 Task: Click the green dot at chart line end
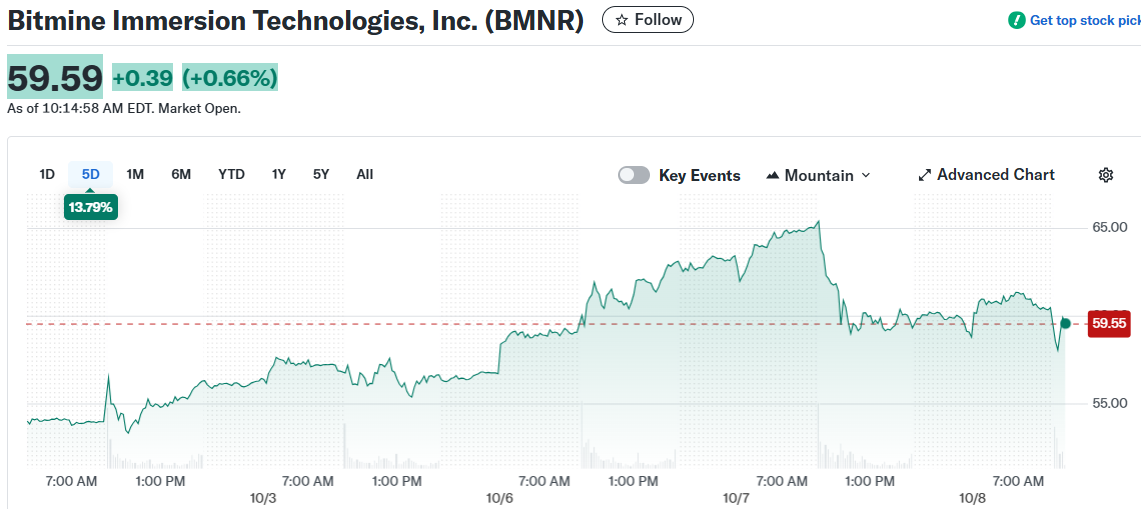1065,323
